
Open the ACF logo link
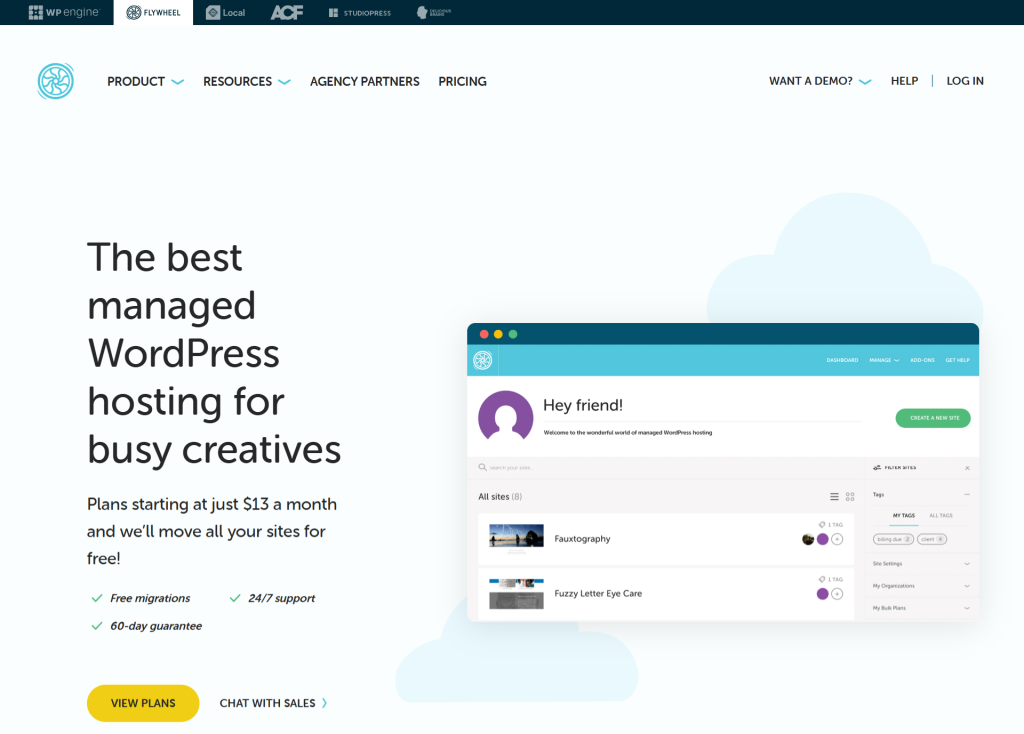pos(286,12)
